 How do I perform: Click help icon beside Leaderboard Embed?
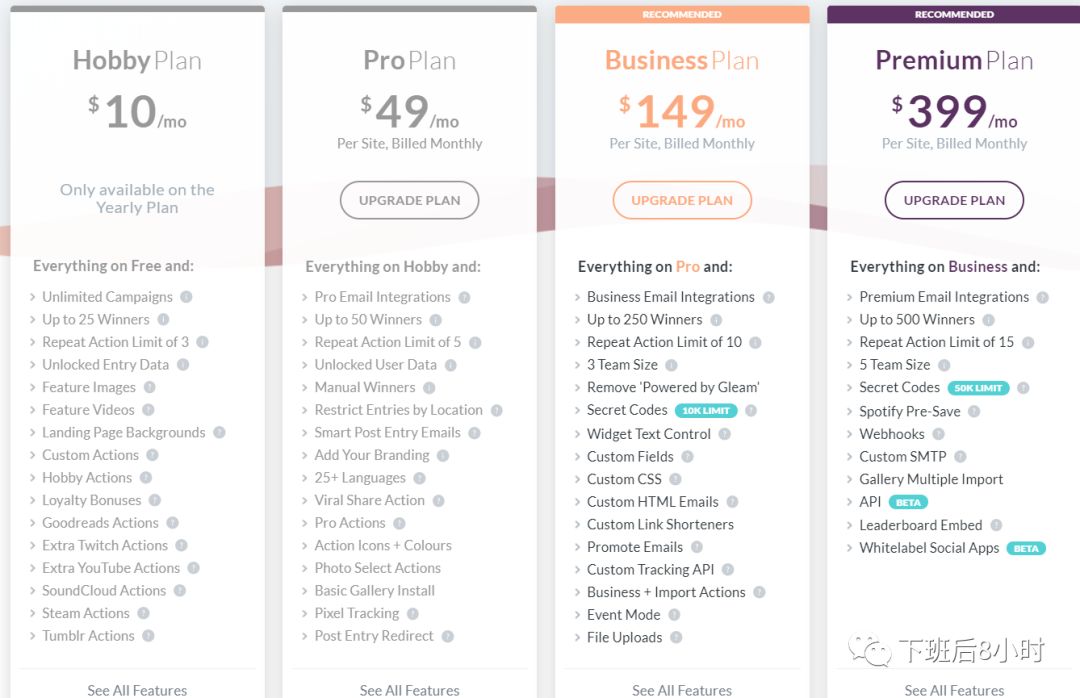pyautogui.click(x=996, y=526)
